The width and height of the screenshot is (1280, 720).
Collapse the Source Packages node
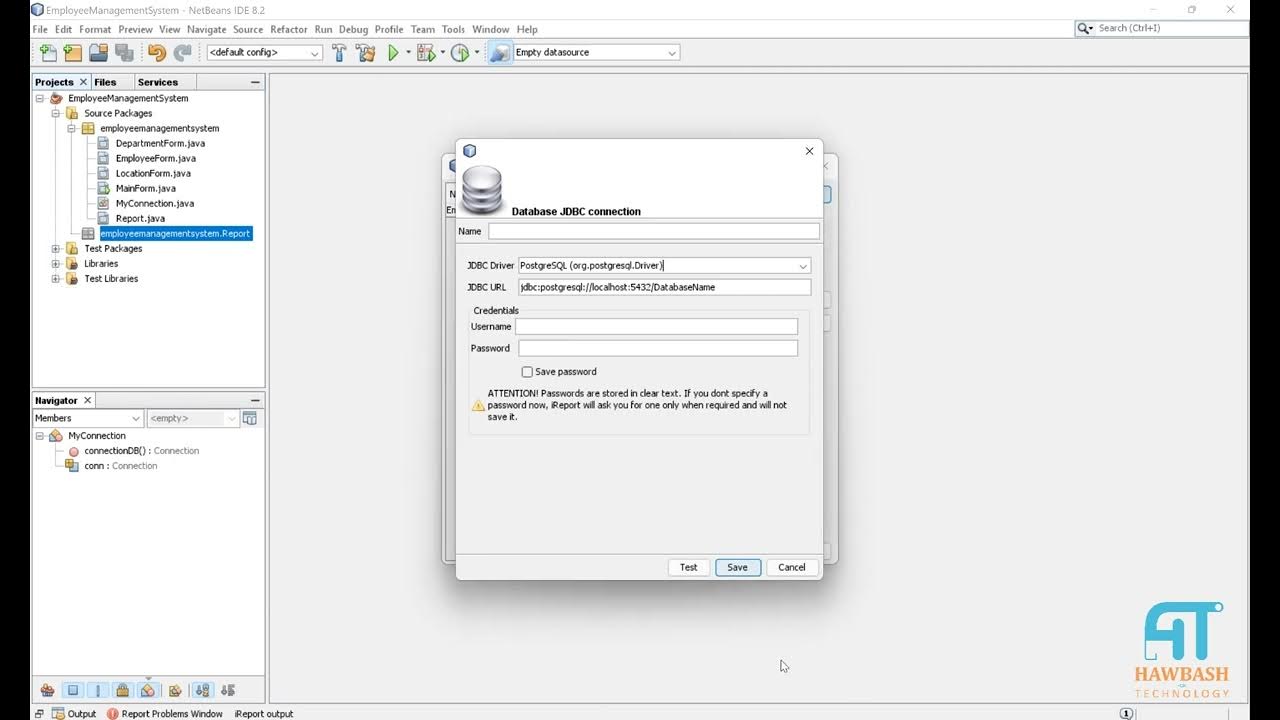click(x=56, y=113)
